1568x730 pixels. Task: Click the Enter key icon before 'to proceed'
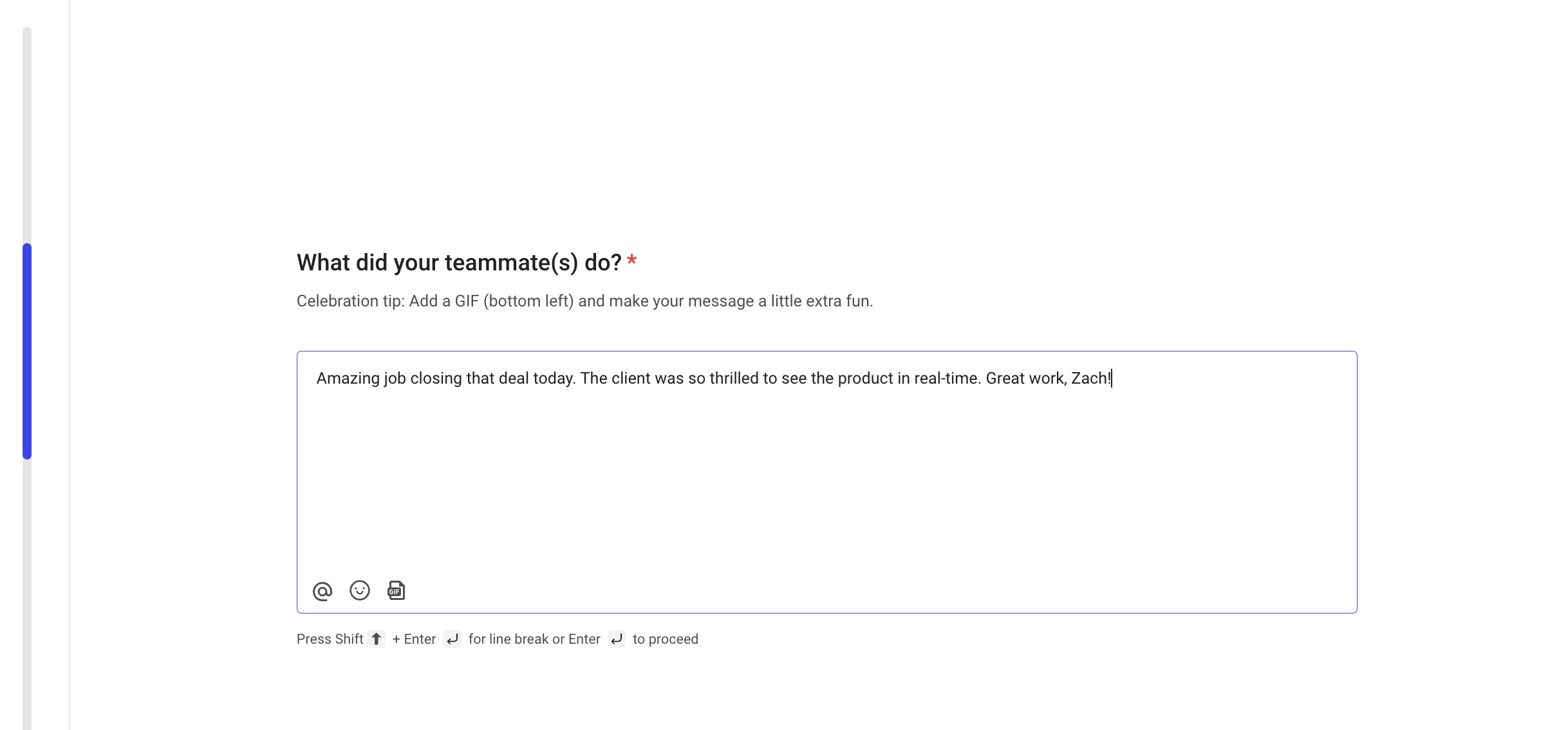(617, 639)
